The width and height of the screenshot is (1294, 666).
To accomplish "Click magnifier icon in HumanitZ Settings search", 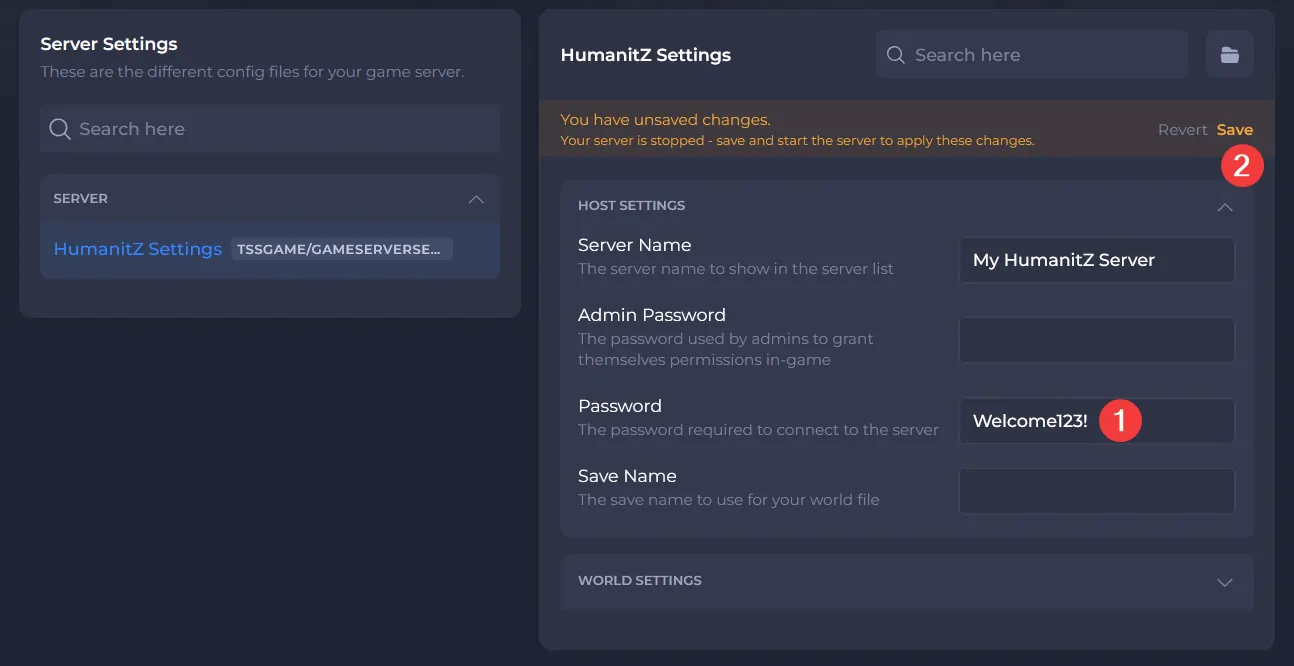I will coord(896,55).
